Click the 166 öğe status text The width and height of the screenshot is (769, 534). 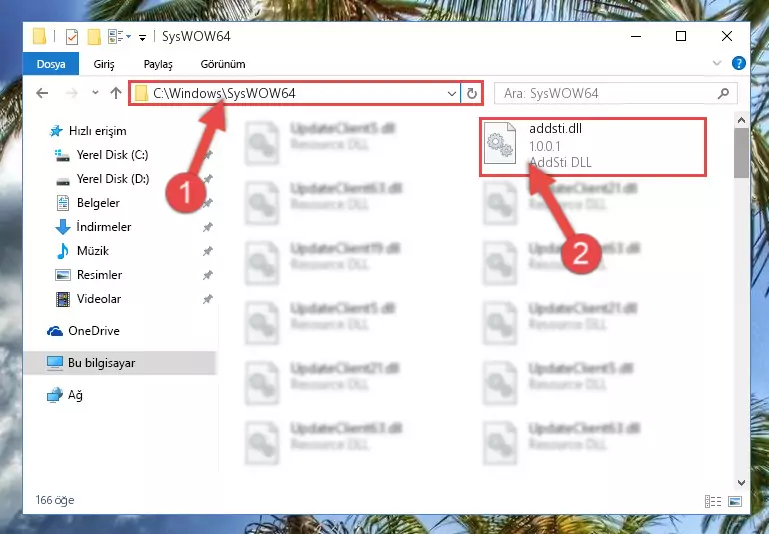55,500
